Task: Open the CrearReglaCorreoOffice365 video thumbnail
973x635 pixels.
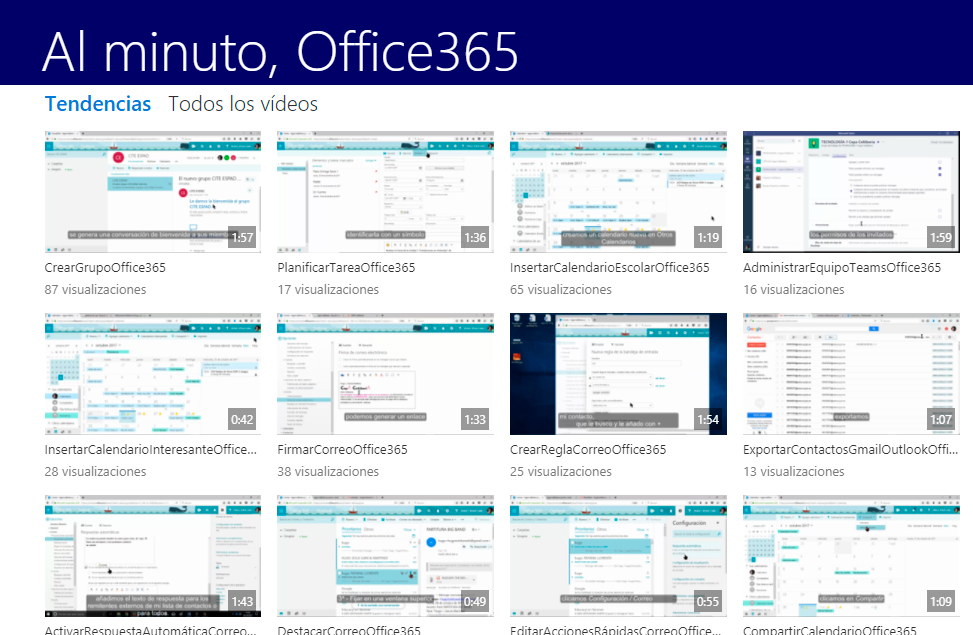Action: (618, 374)
